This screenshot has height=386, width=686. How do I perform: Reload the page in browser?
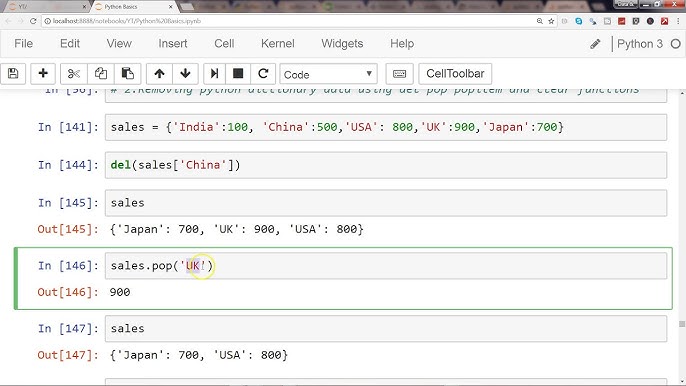click(33, 21)
